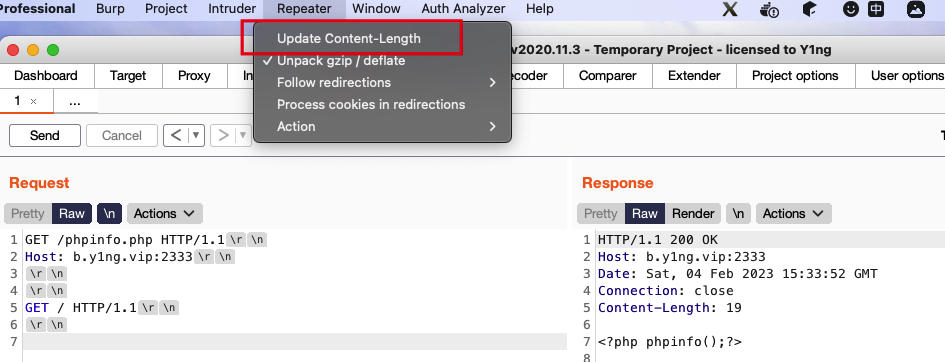Click the smiley face menu bar icon

[850, 9]
